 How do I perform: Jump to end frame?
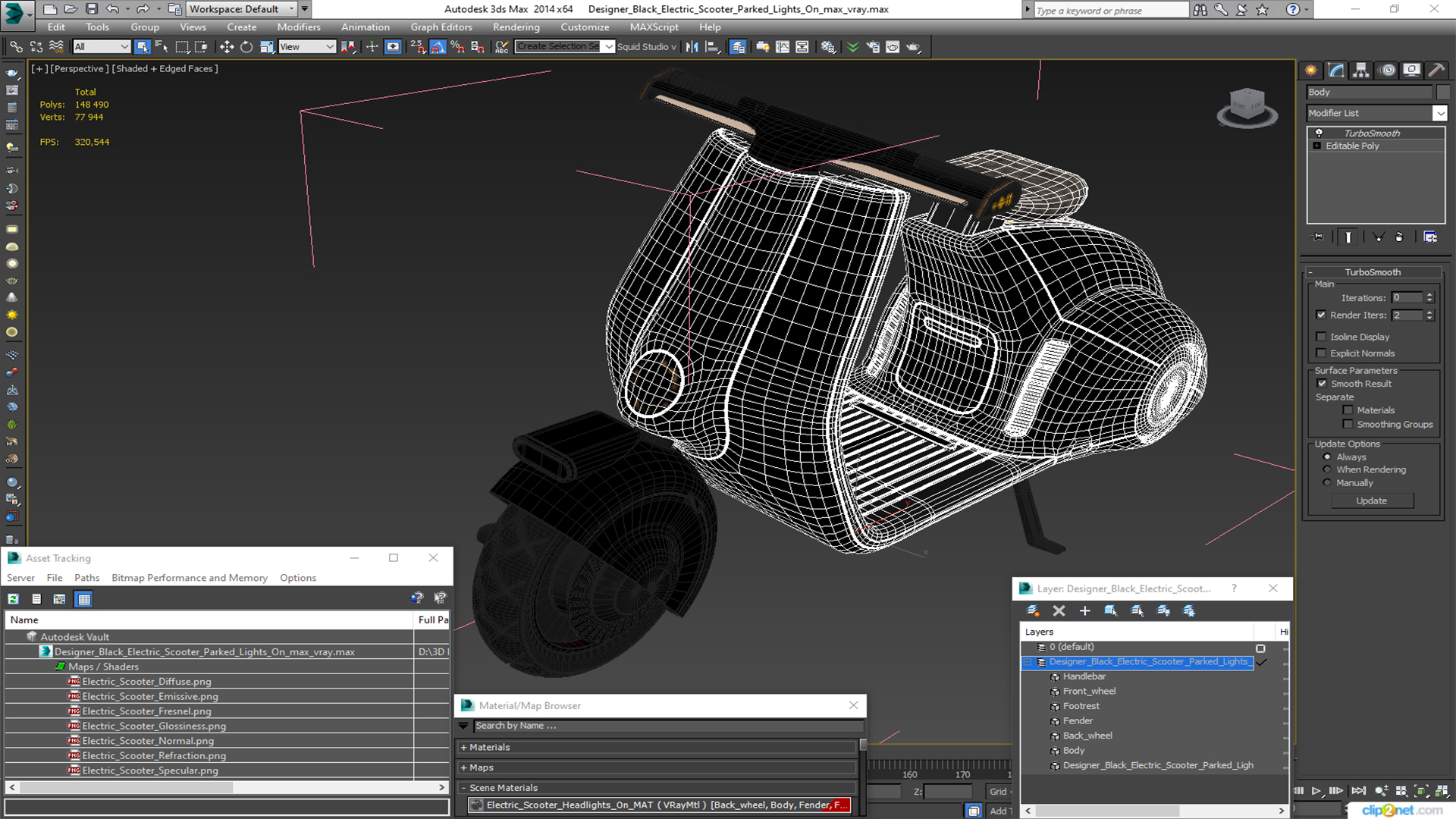click(1358, 791)
